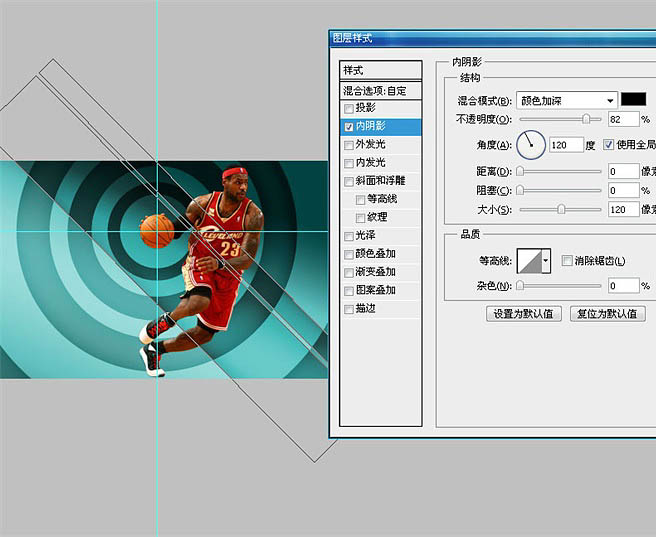Tick the 斜面和浮雕 bevel checkbox
Viewport: 656px width, 537px height.
pyautogui.click(x=348, y=182)
